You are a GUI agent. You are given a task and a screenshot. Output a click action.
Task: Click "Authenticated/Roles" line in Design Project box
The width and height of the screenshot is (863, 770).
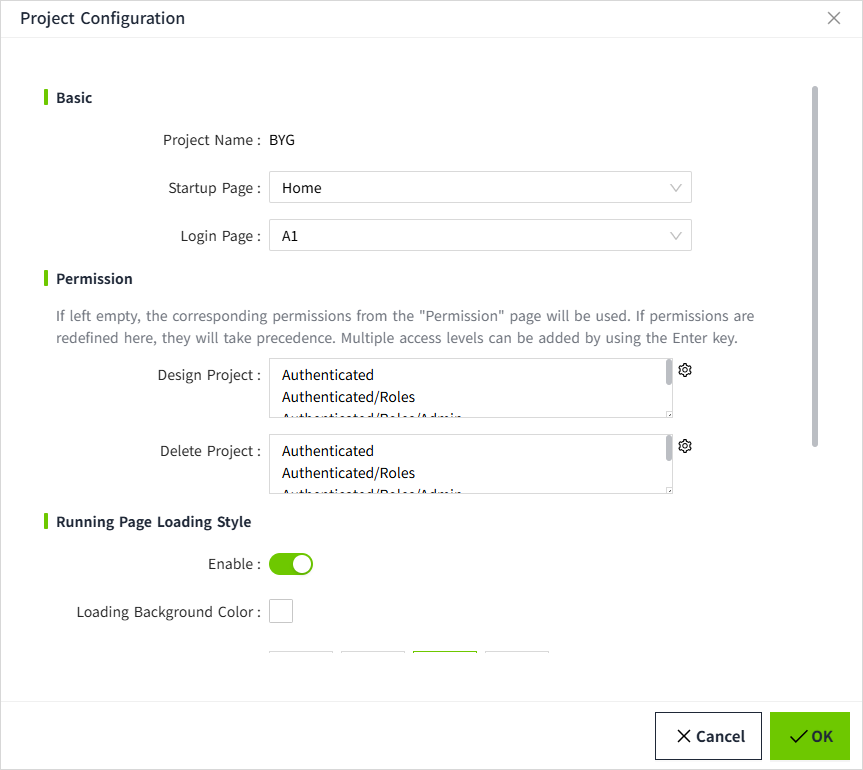click(x=348, y=397)
